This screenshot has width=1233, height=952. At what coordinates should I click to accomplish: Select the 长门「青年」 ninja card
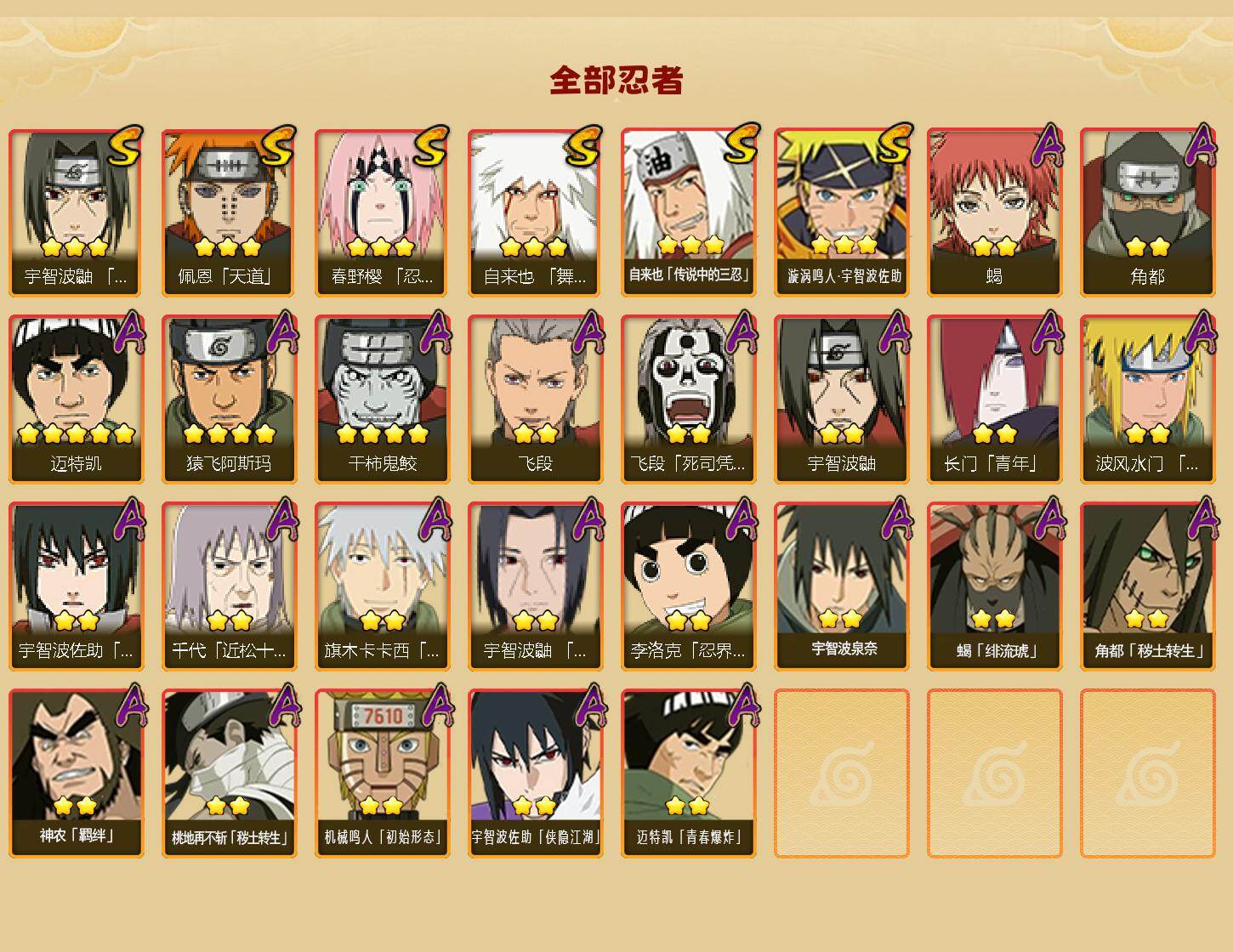(x=995, y=399)
